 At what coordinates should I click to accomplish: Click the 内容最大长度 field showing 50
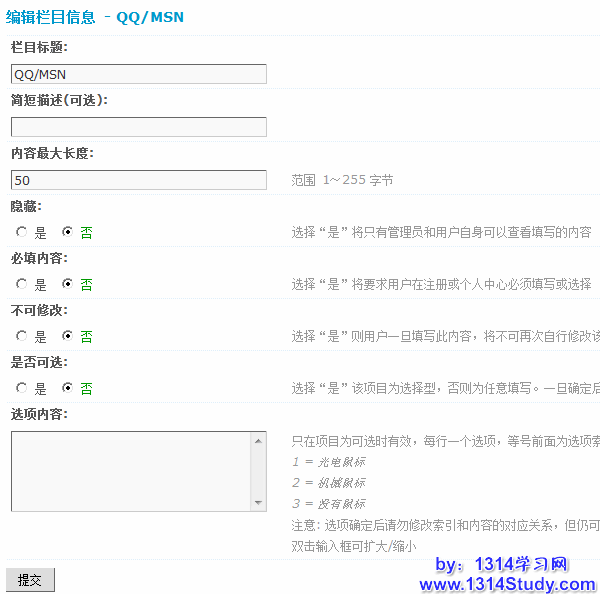click(x=138, y=180)
